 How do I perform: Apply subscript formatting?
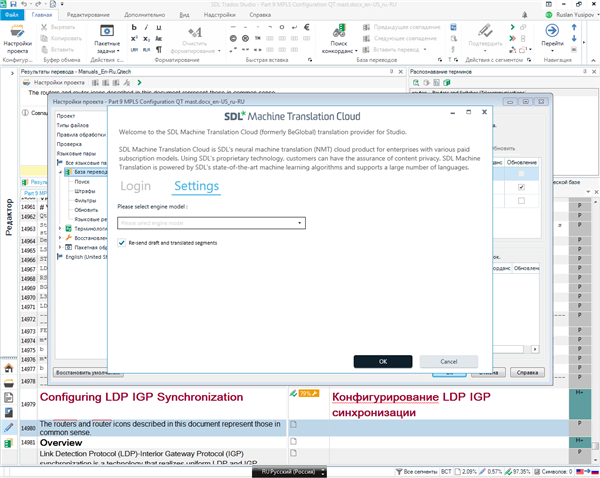[x=146, y=38]
